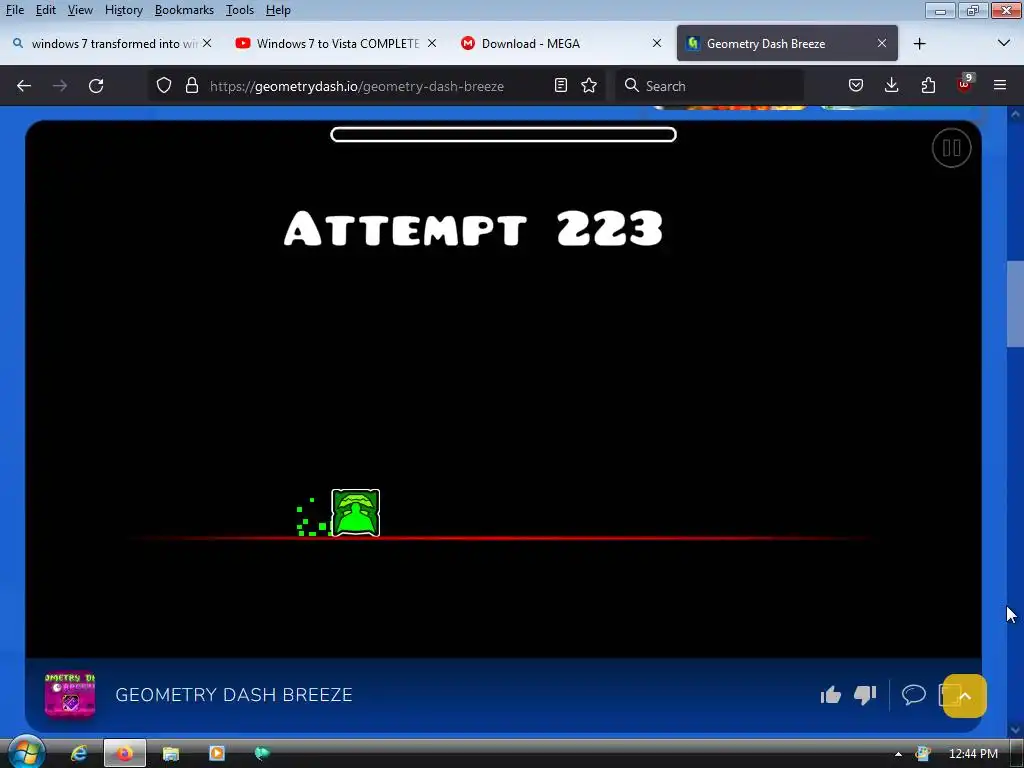
Task: Click the scrollbar down arrow
Action: 1015,729
